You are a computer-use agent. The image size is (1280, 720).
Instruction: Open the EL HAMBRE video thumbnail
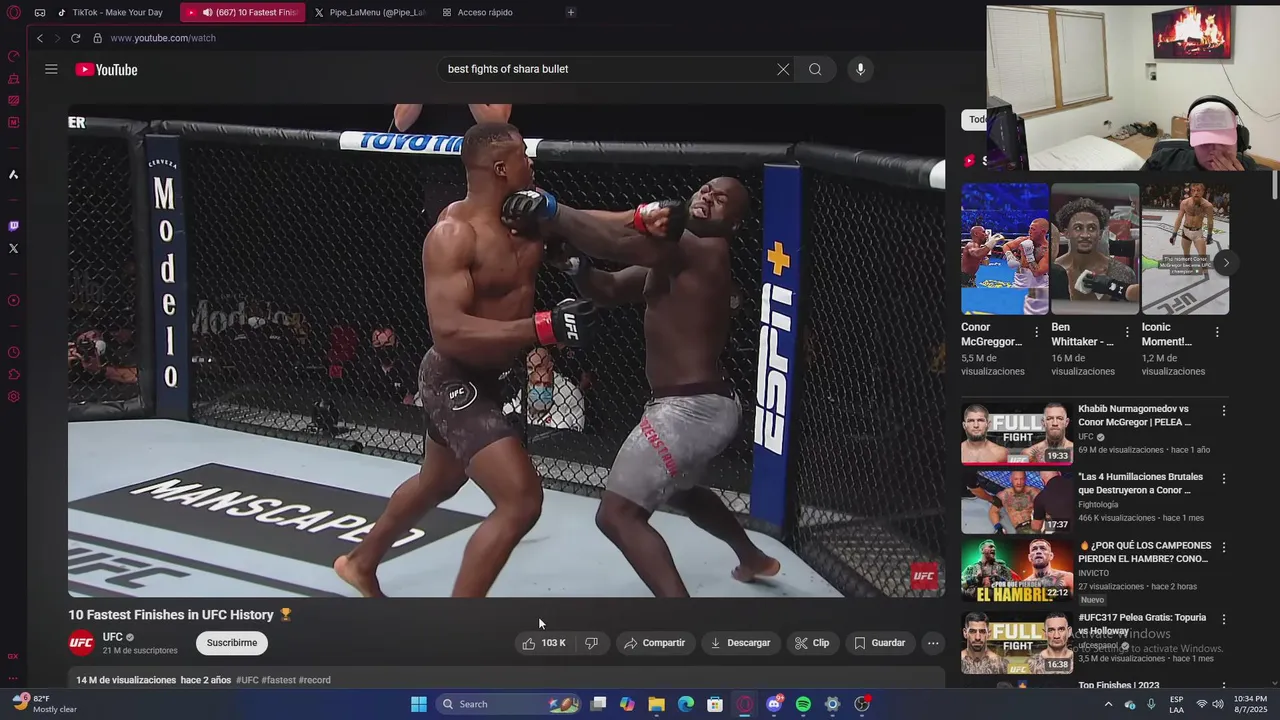[1016, 570]
